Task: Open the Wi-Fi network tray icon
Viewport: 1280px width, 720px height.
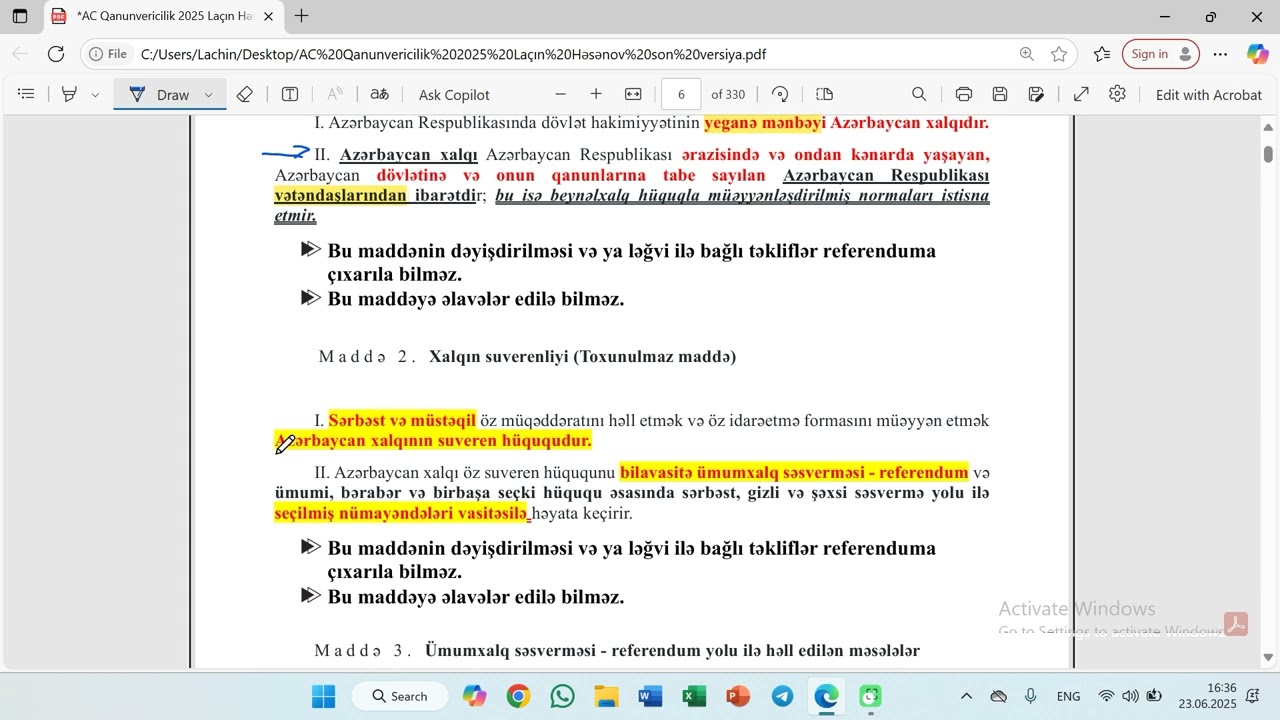Action: 1106,696
